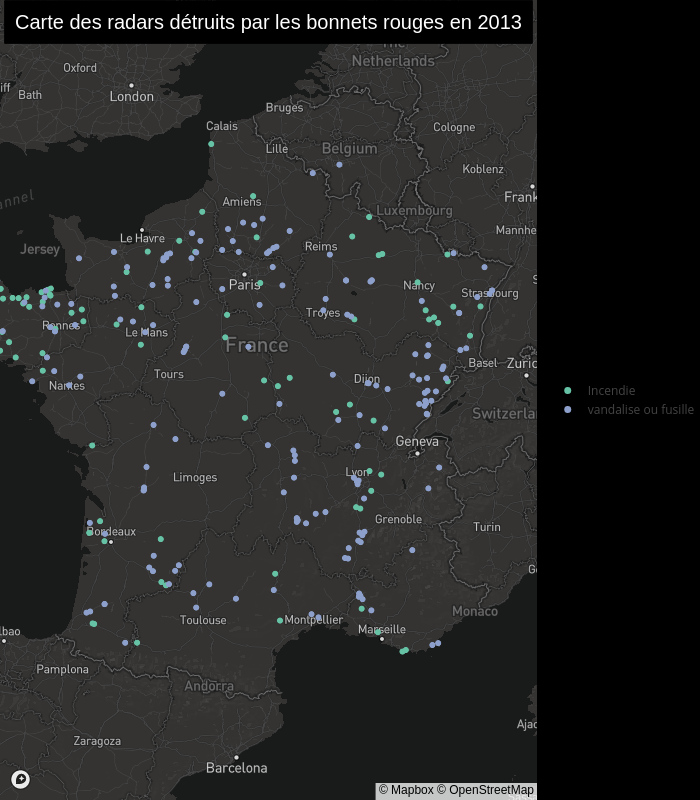Viewport: 700px width, 800px height.
Task: Toggle the 'vandalise ou fusille' trace
Action: pyautogui.click(x=640, y=410)
